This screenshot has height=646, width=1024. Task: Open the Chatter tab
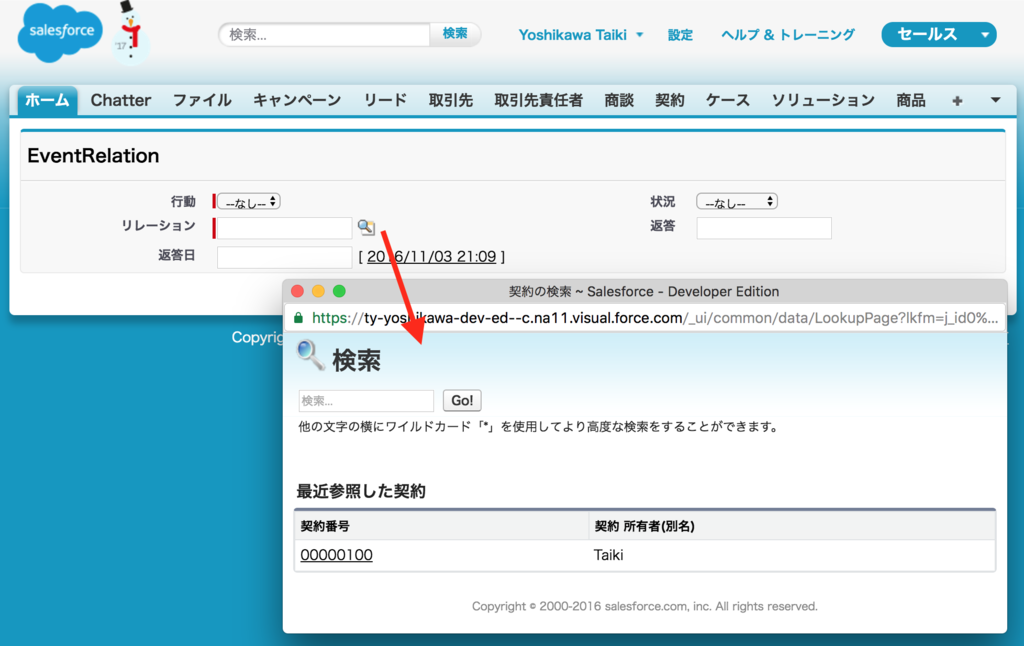tap(121, 101)
